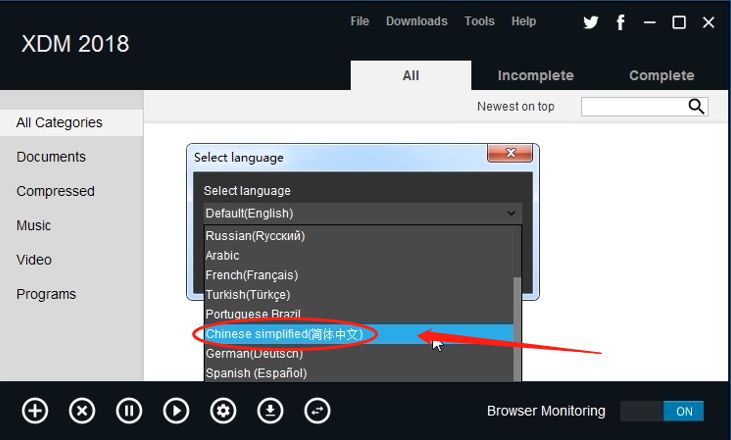Open the Newest on top sort dropdown
This screenshot has width=731, height=440.
click(516, 107)
